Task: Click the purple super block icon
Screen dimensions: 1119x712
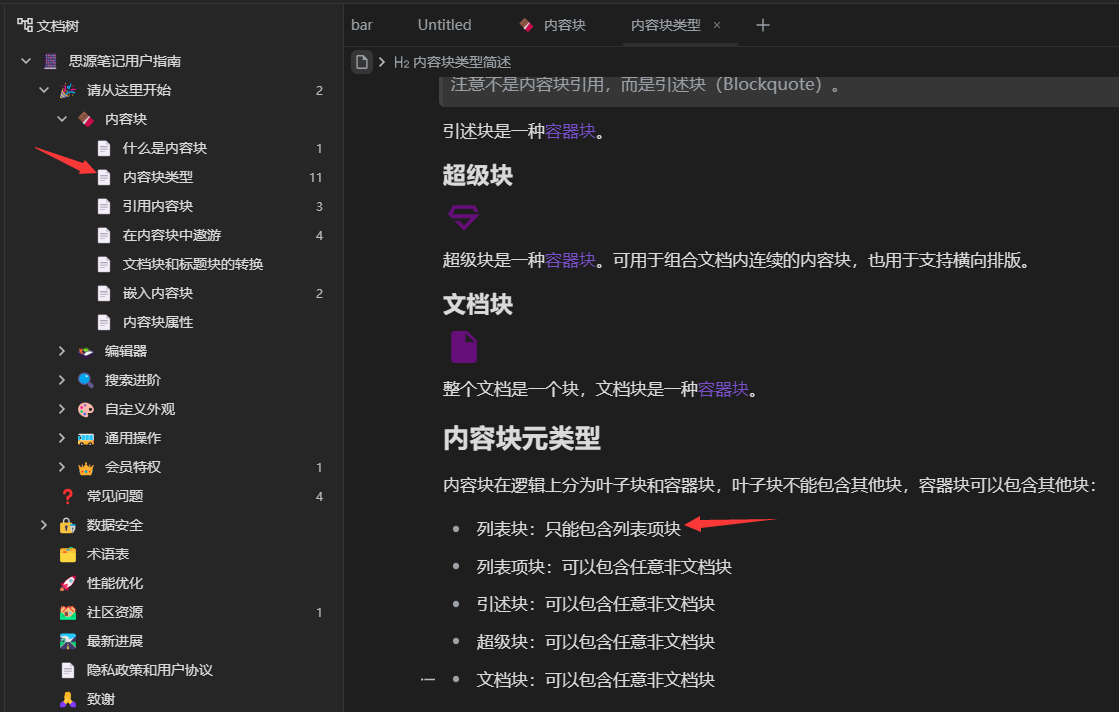Action: [x=463, y=217]
